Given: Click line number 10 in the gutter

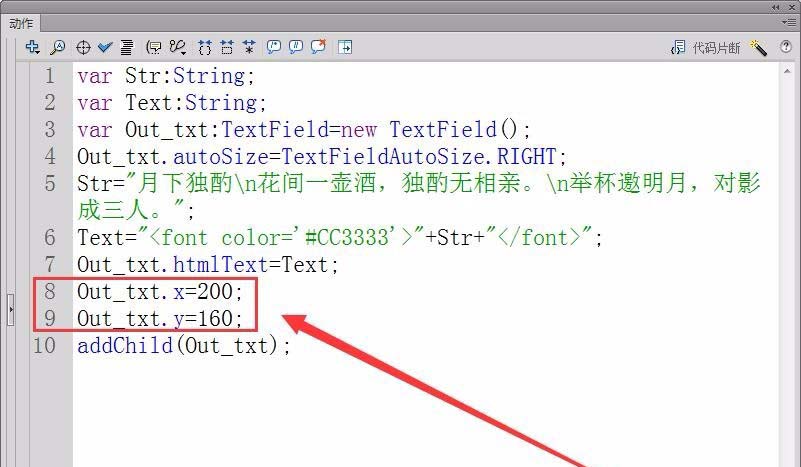Looking at the screenshot, I should pyautogui.click(x=44, y=346).
